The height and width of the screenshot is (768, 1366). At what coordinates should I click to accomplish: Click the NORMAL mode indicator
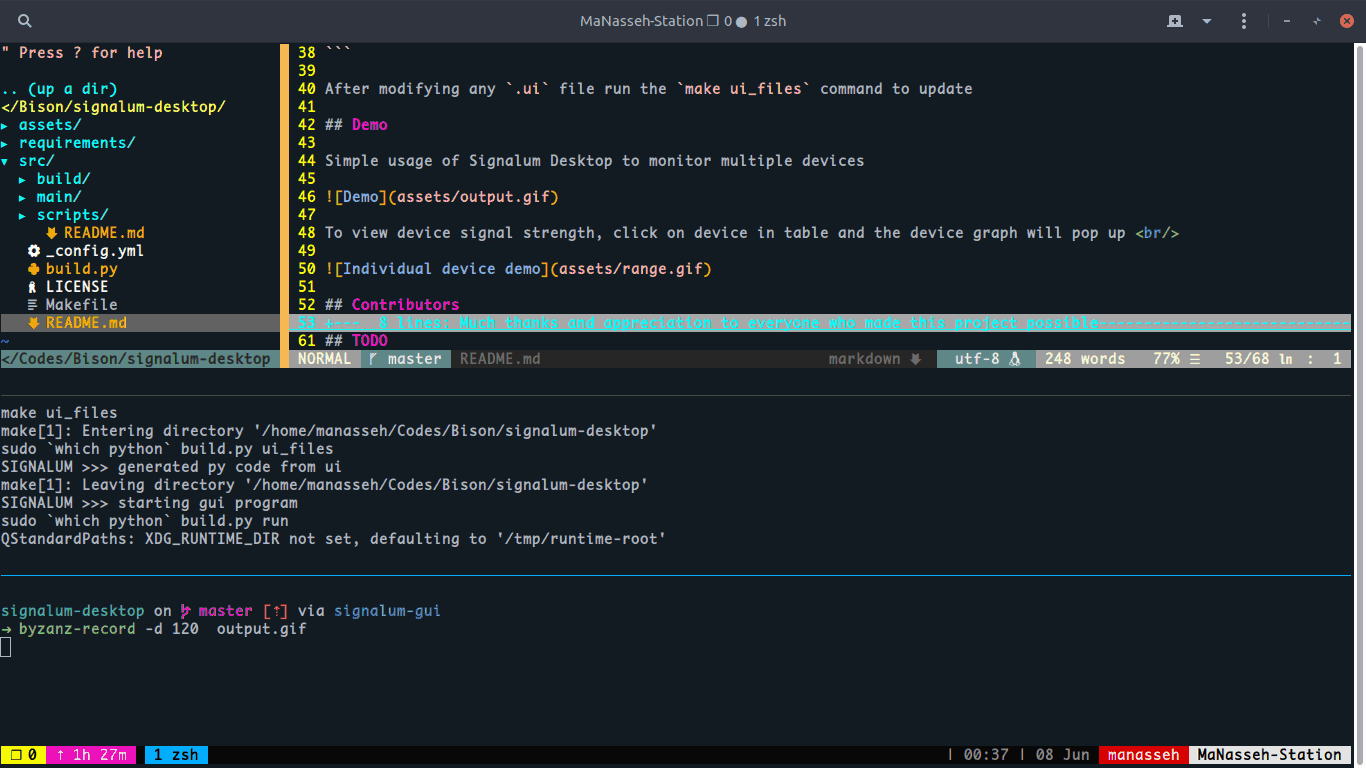[324, 359]
